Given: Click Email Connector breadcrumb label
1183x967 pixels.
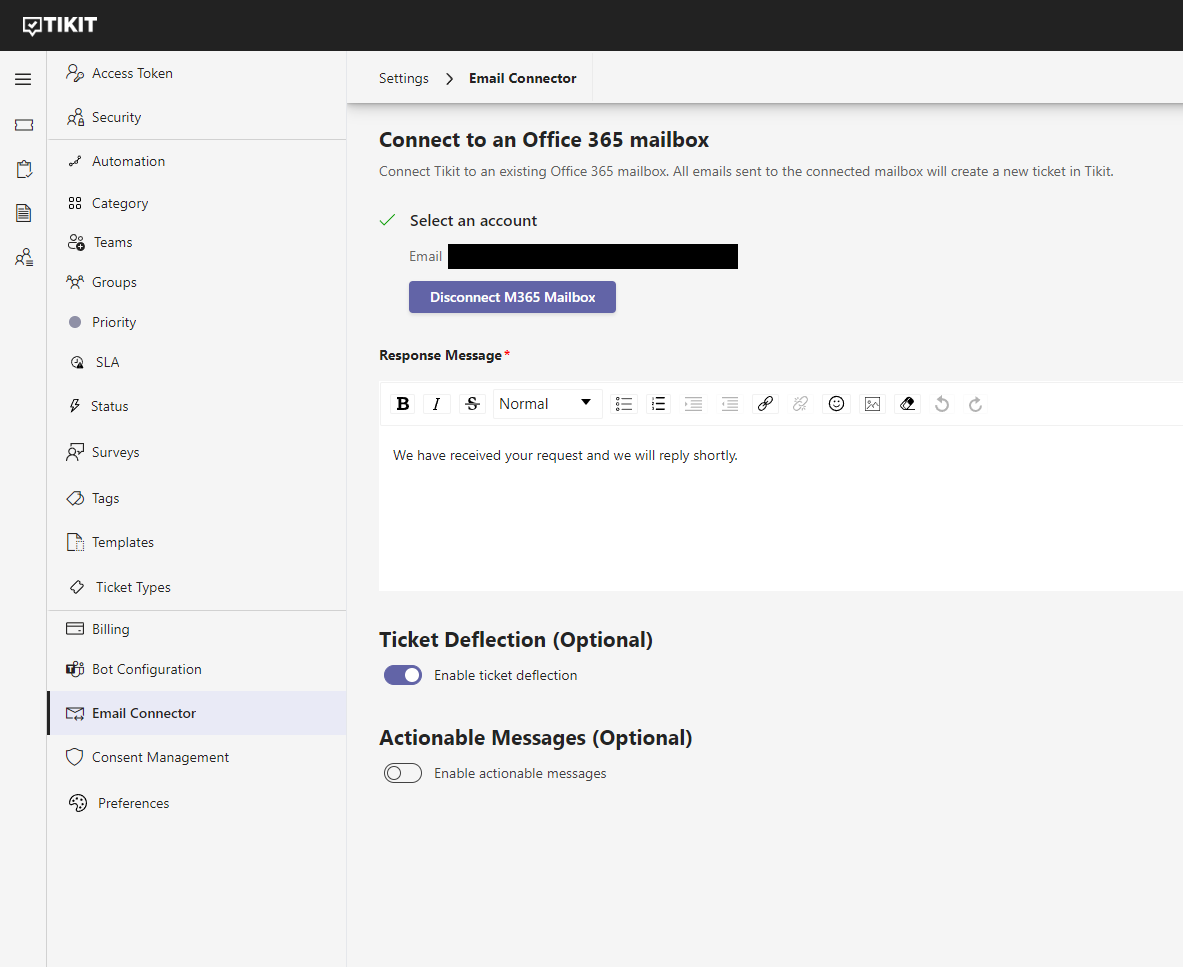Looking at the screenshot, I should tap(523, 78).
